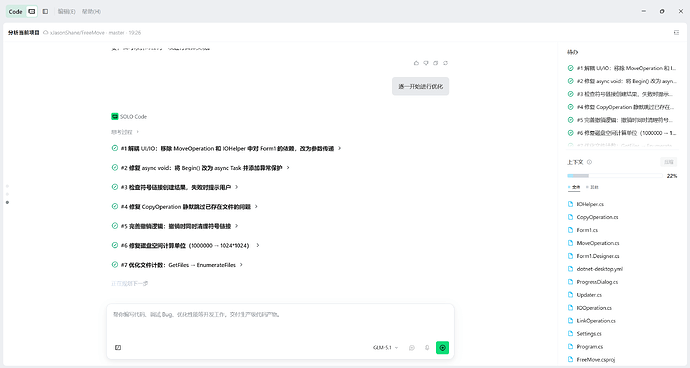Click check icon of step #7 GetFiles in chat
Viewport: 690px width, 368px height.
pos(115,265)
